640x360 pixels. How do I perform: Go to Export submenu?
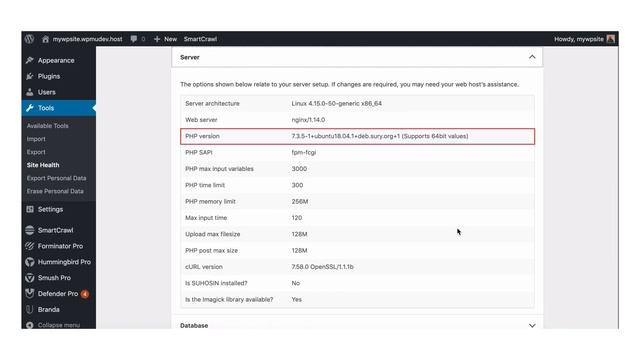36,152
